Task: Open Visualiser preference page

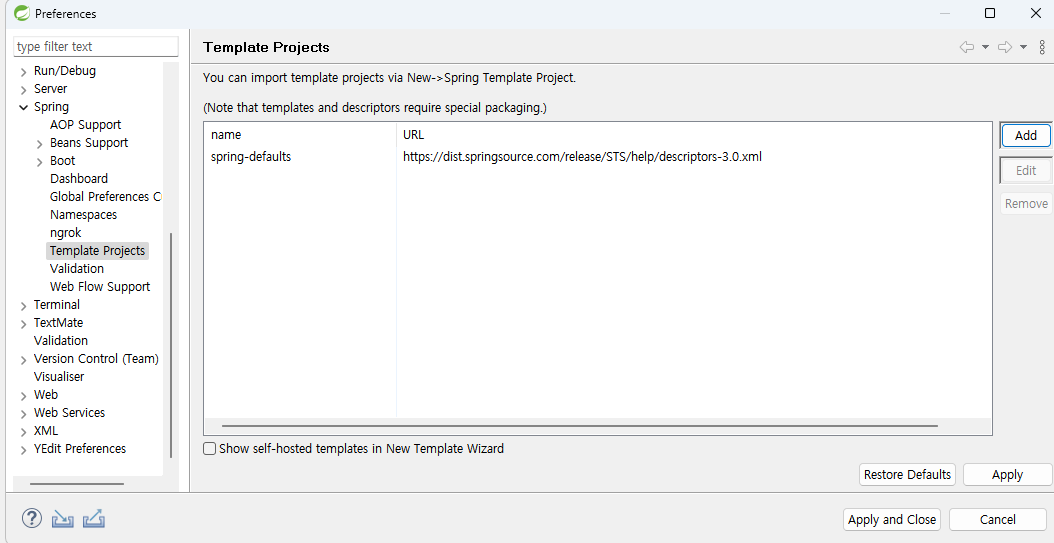Action: [59, 376]
